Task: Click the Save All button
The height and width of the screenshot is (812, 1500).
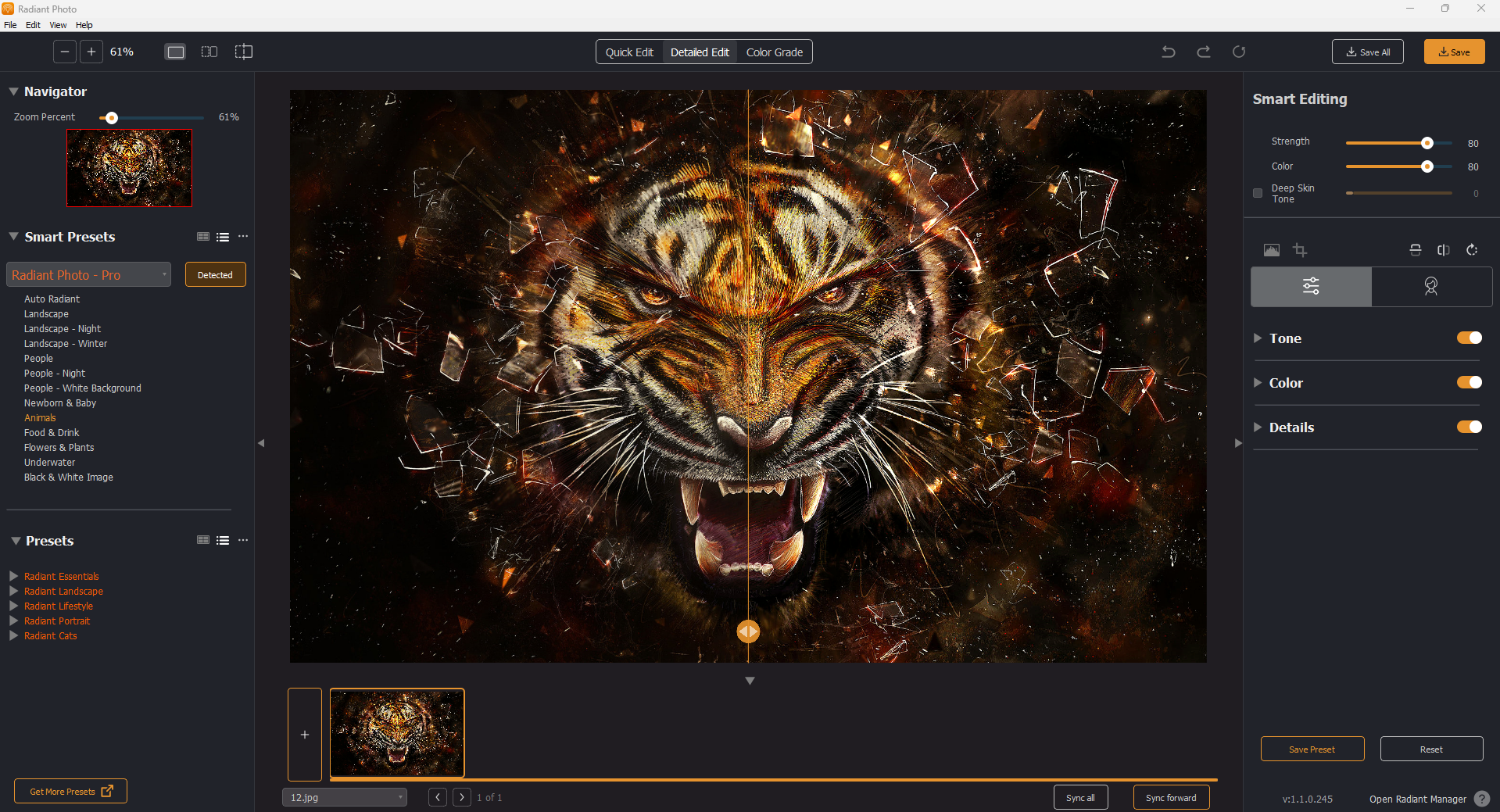Action: click(1368, 52)
